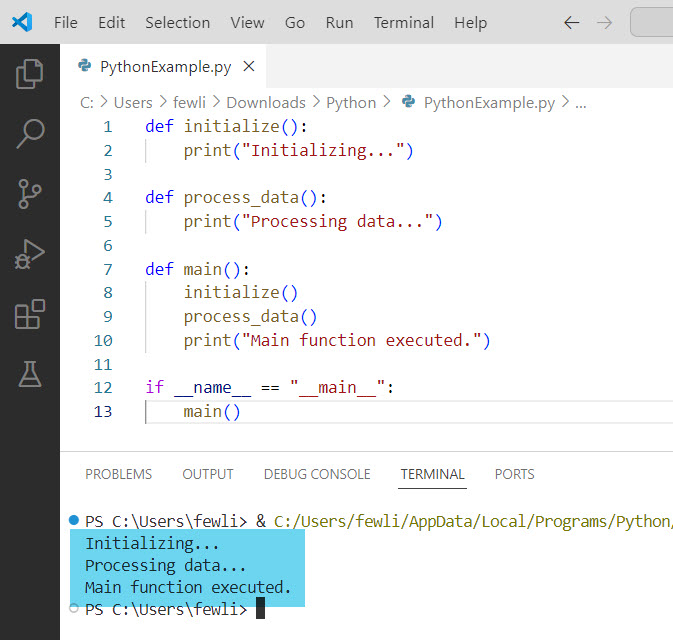Click print("Main function executed.") line

point(337,341)
